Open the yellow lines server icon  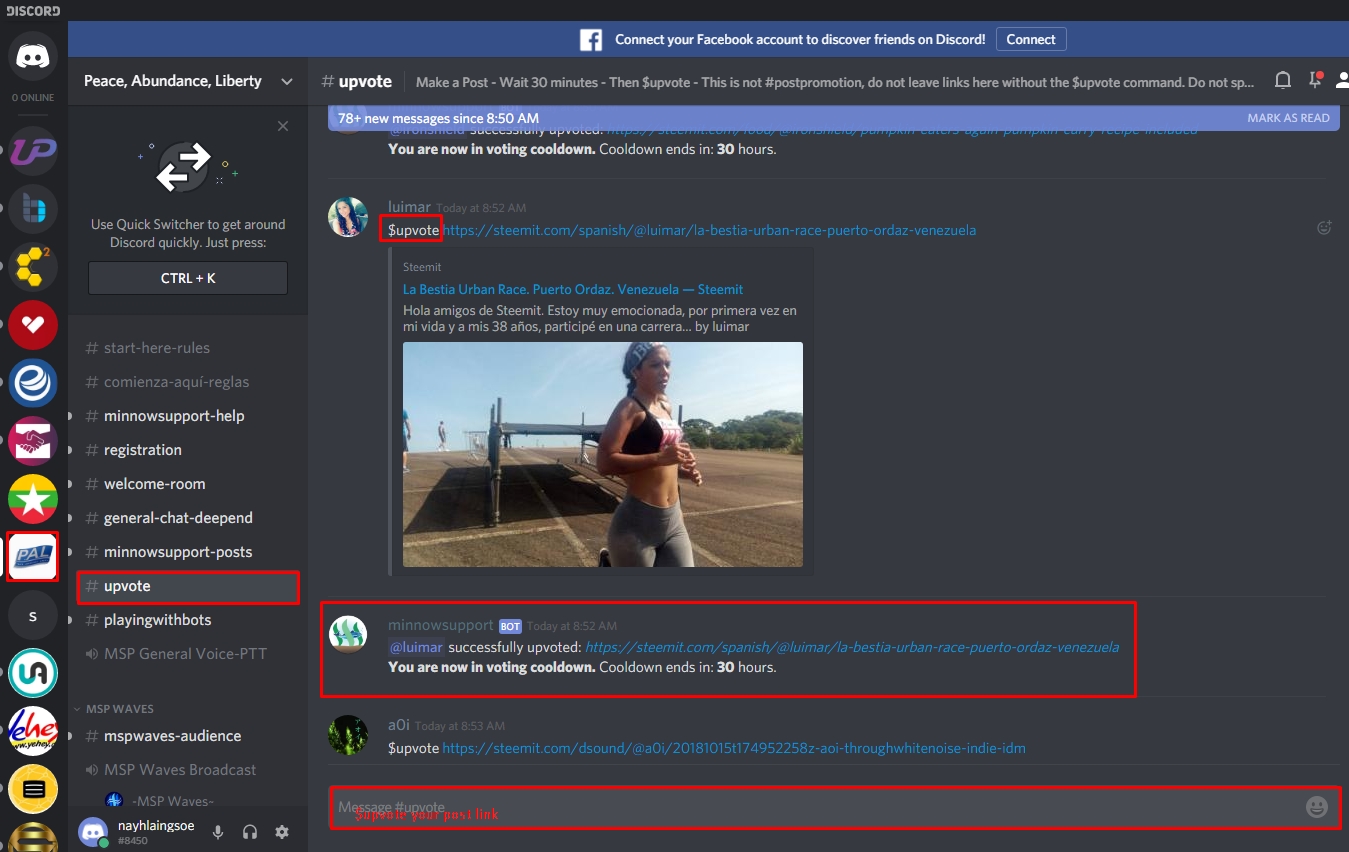click(33, 789)
